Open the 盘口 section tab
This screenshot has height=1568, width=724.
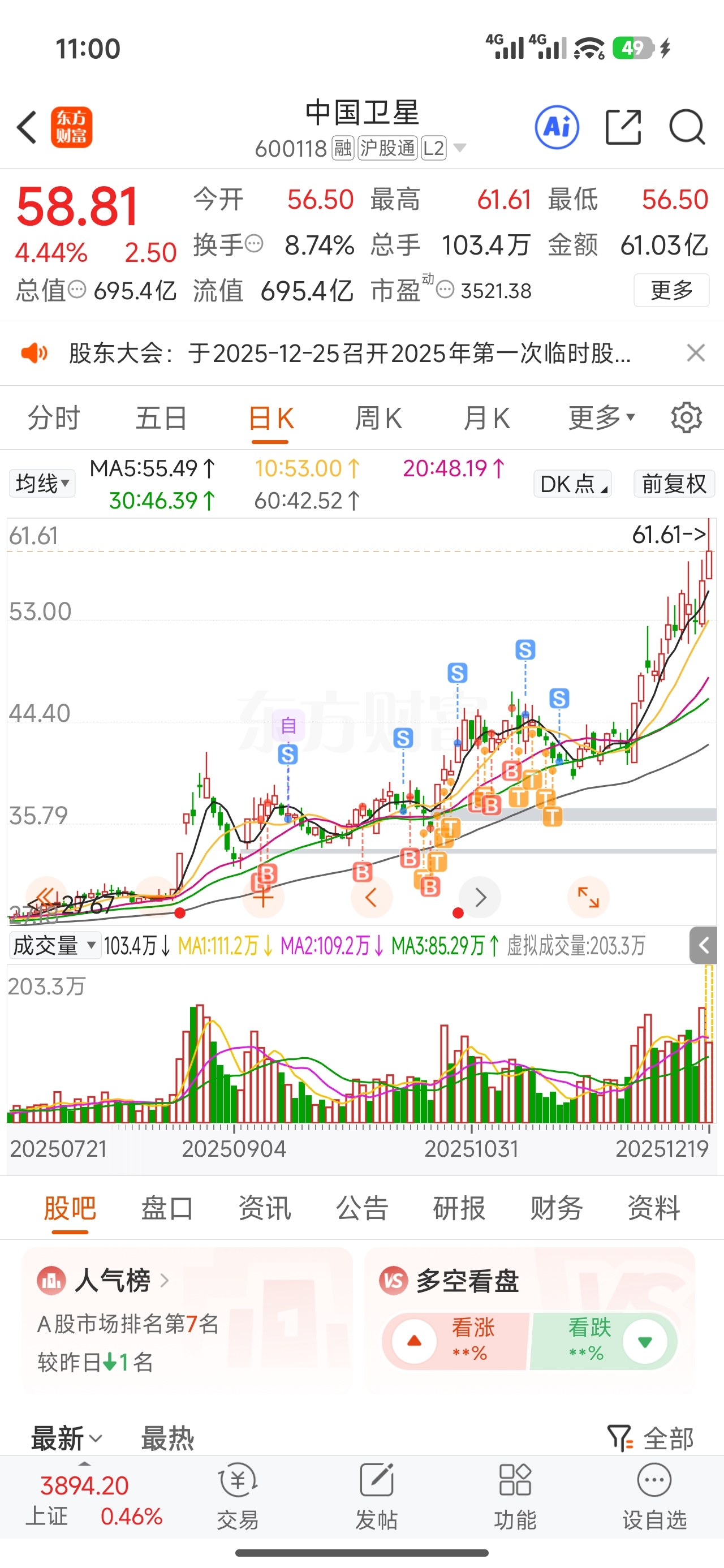[x=167, y=1208]
